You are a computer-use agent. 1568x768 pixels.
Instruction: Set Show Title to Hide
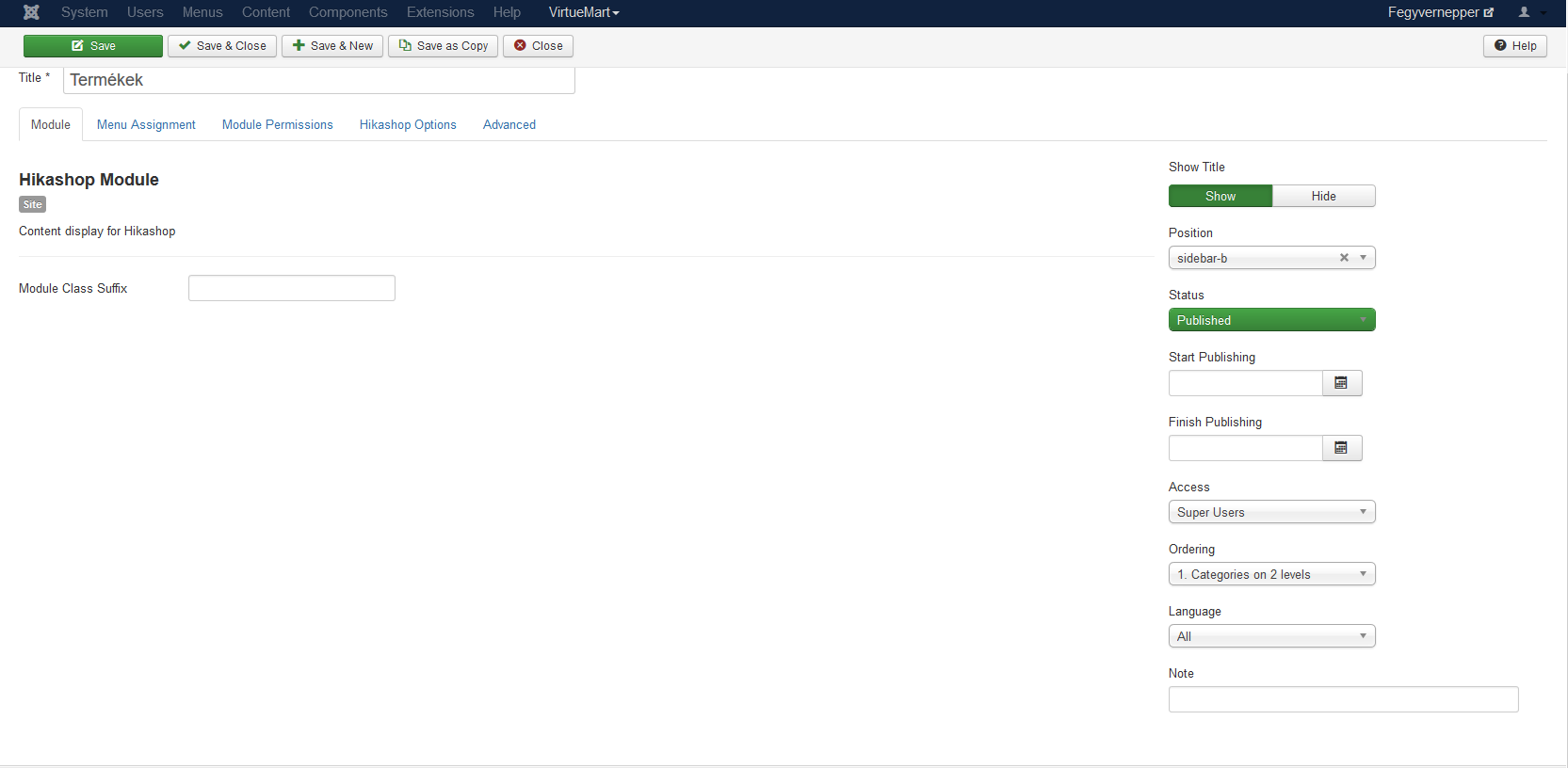click(x=1324, y=196)
